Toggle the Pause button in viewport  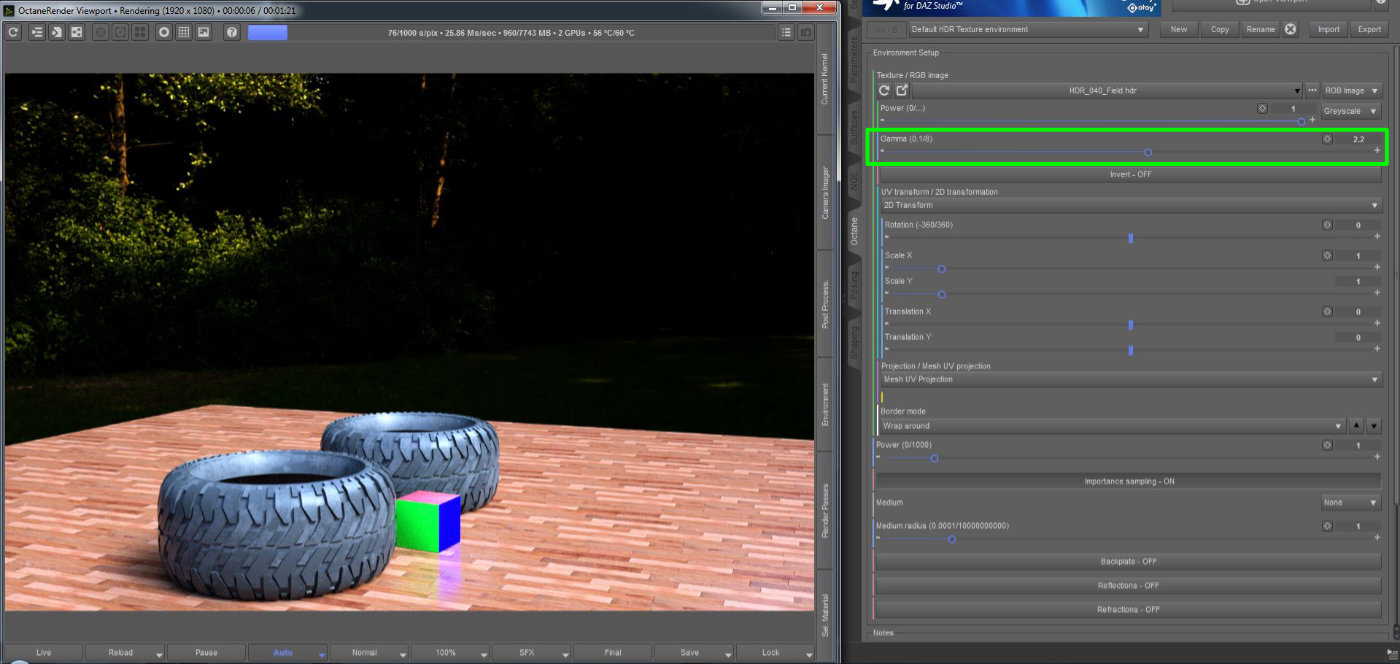(x=206, y=652)
